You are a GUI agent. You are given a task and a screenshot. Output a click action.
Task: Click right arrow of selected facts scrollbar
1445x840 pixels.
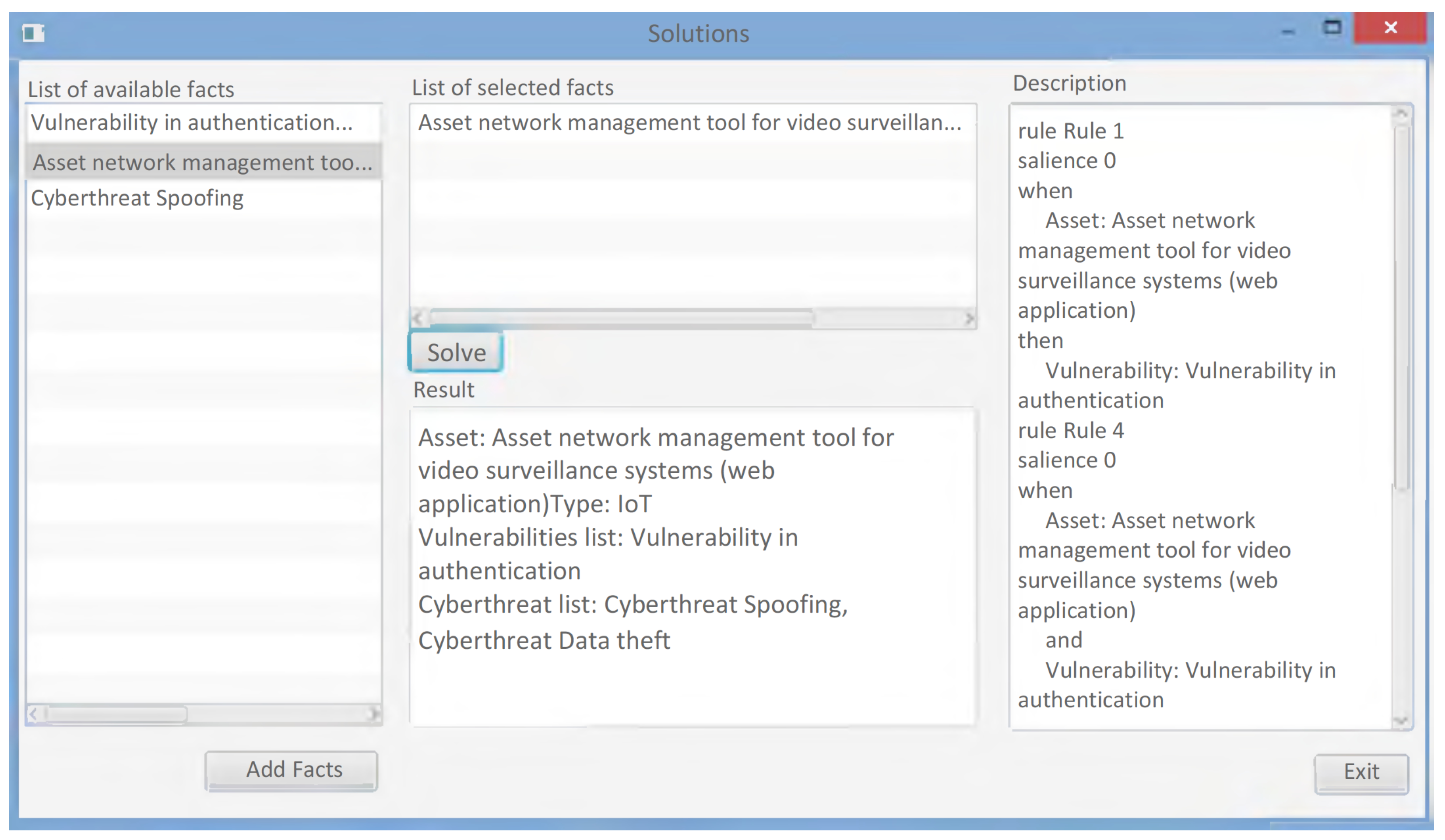point(969,318)
